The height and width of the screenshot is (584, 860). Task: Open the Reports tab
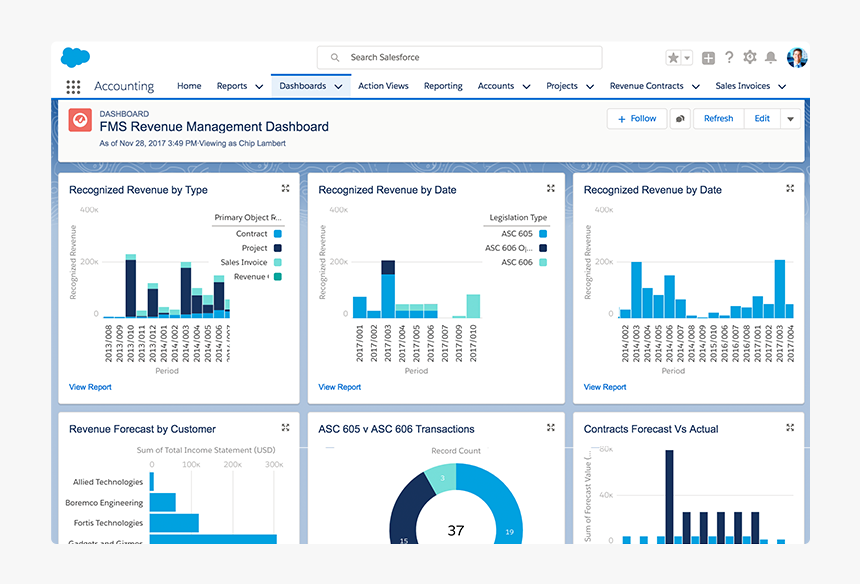point(232,86)
